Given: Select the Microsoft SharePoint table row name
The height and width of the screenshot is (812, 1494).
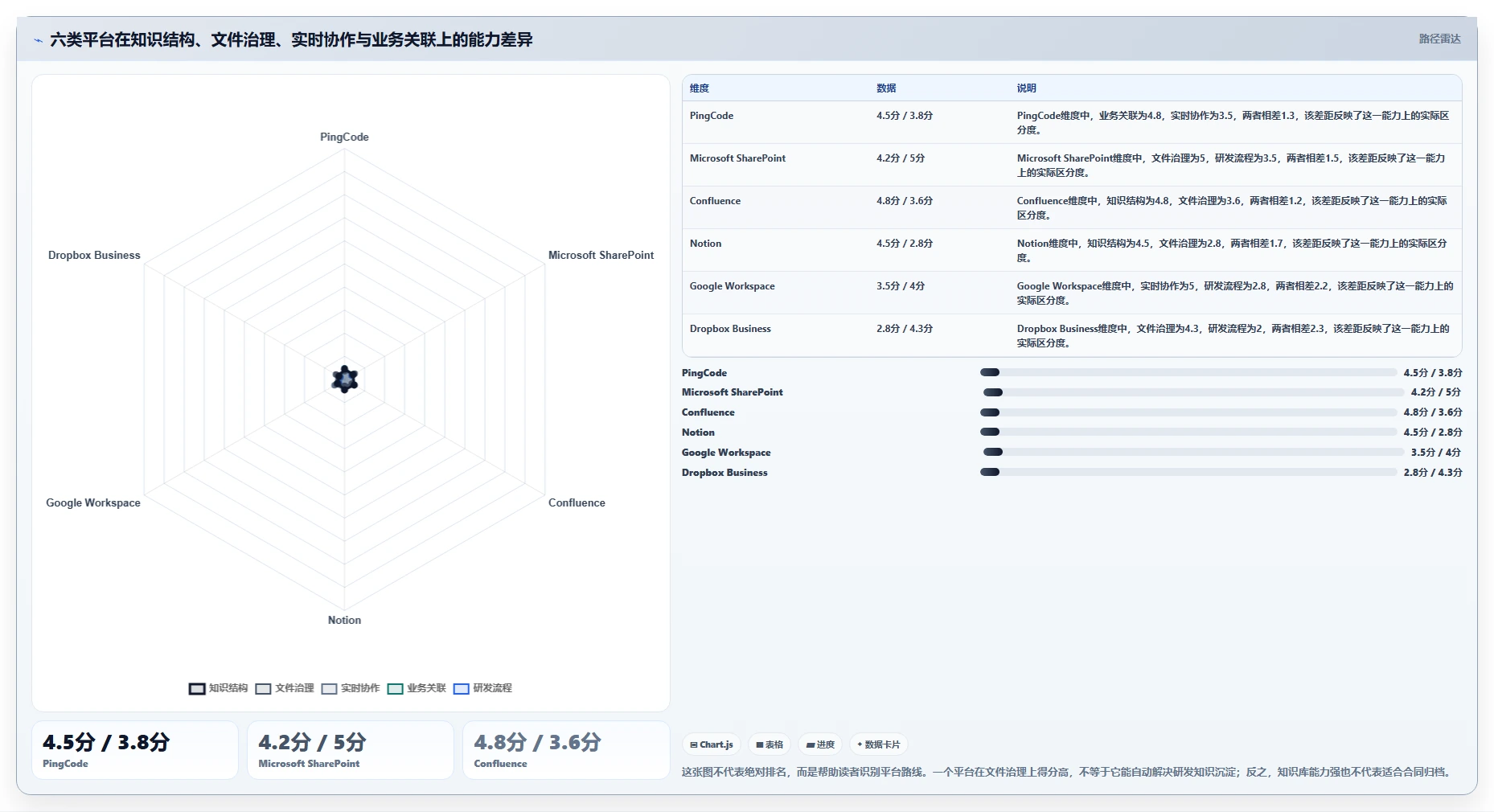Looking at the screenshot, I should [737, 158].
